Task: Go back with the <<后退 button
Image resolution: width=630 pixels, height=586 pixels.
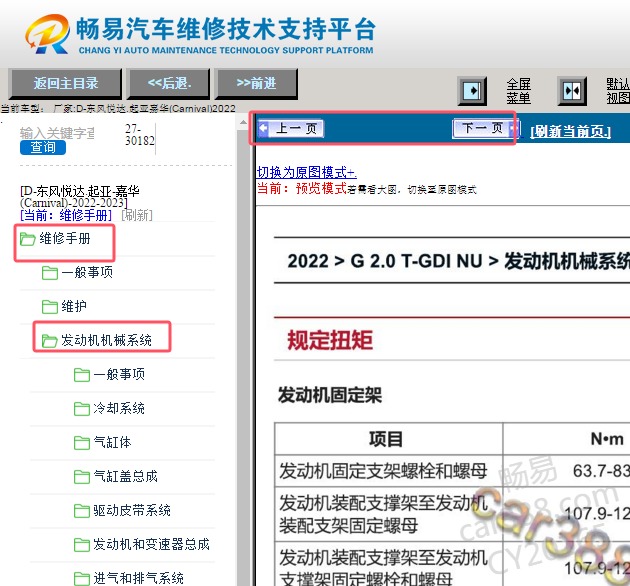Action: [x=169, y=83]
